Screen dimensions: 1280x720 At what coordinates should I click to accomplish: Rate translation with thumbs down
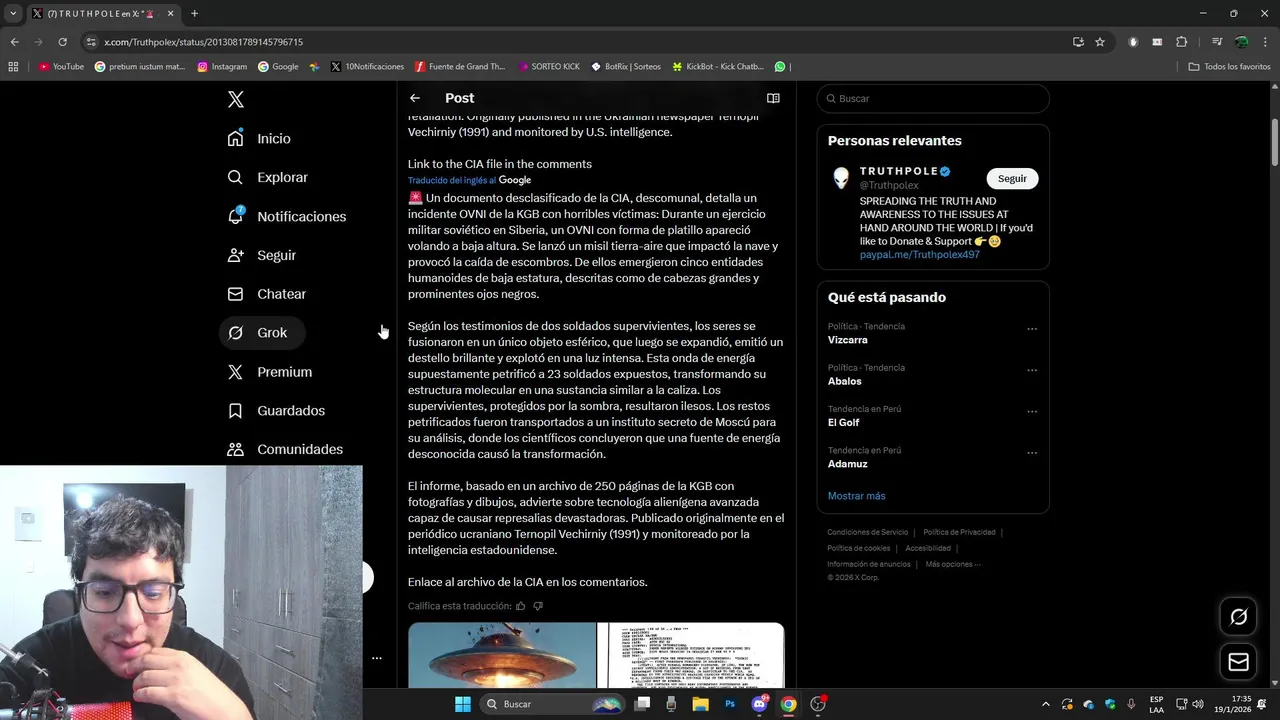(538, 606)
